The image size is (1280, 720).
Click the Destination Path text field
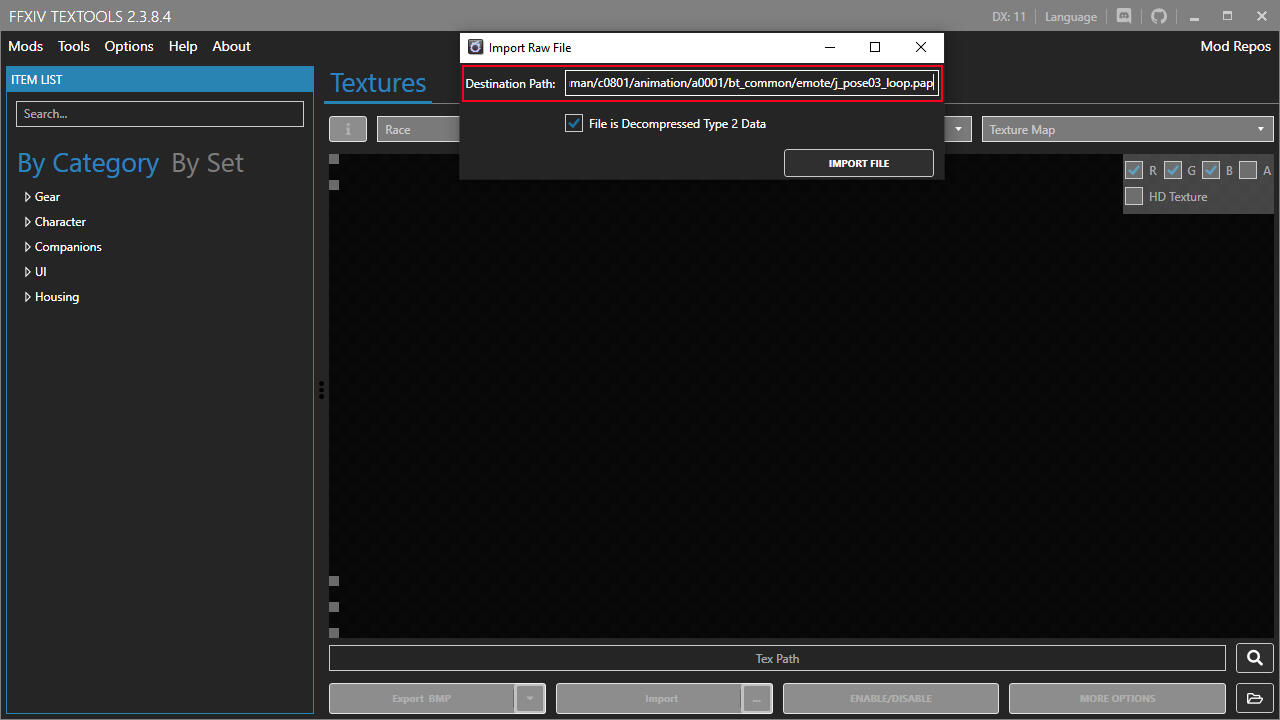tap(751, 83)
